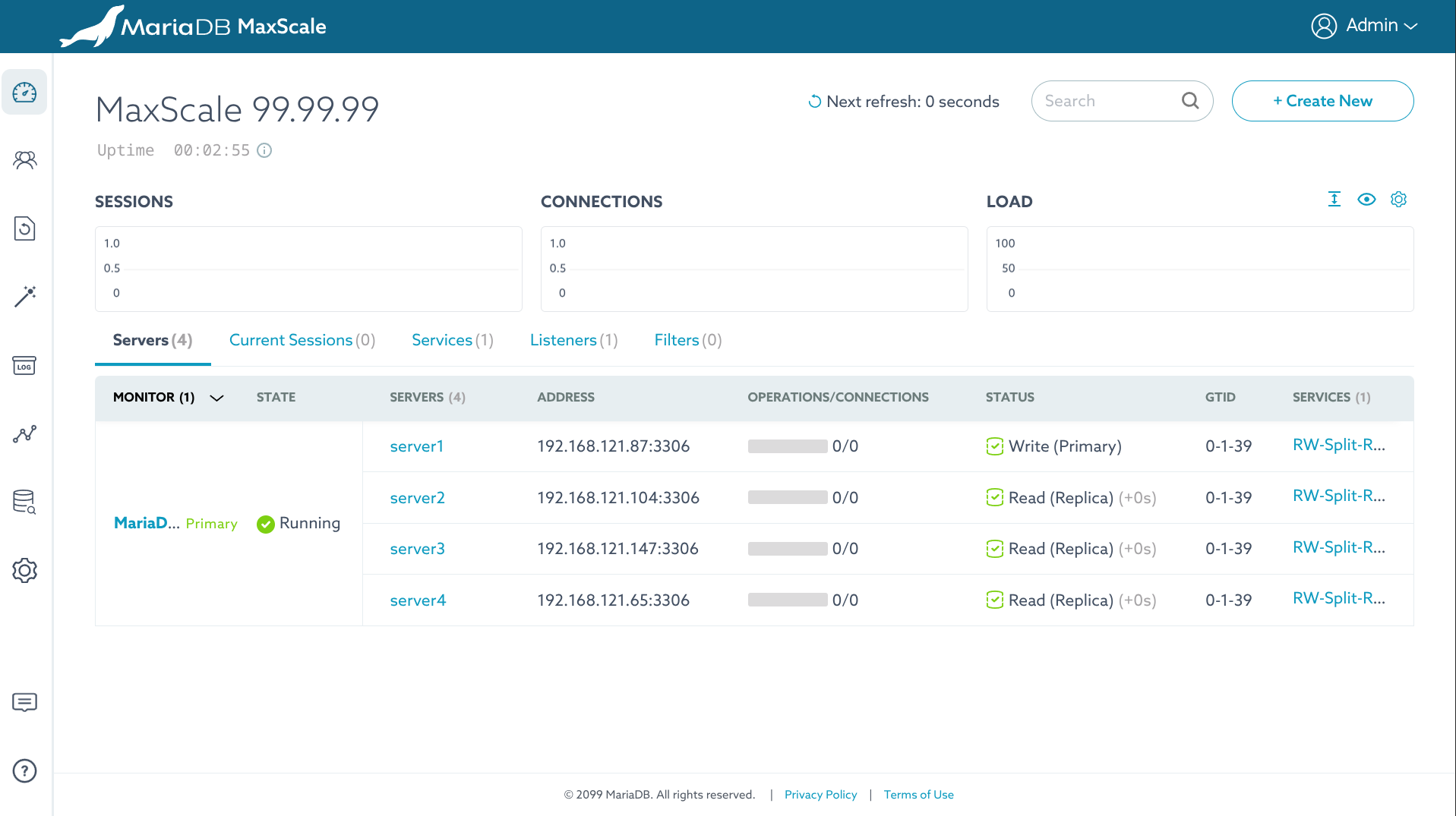Image resolution: width=1456 pixels, height=816 pixels.
Task: Open the Config Wizard wand icon
Action: click(x=24, y=296)
